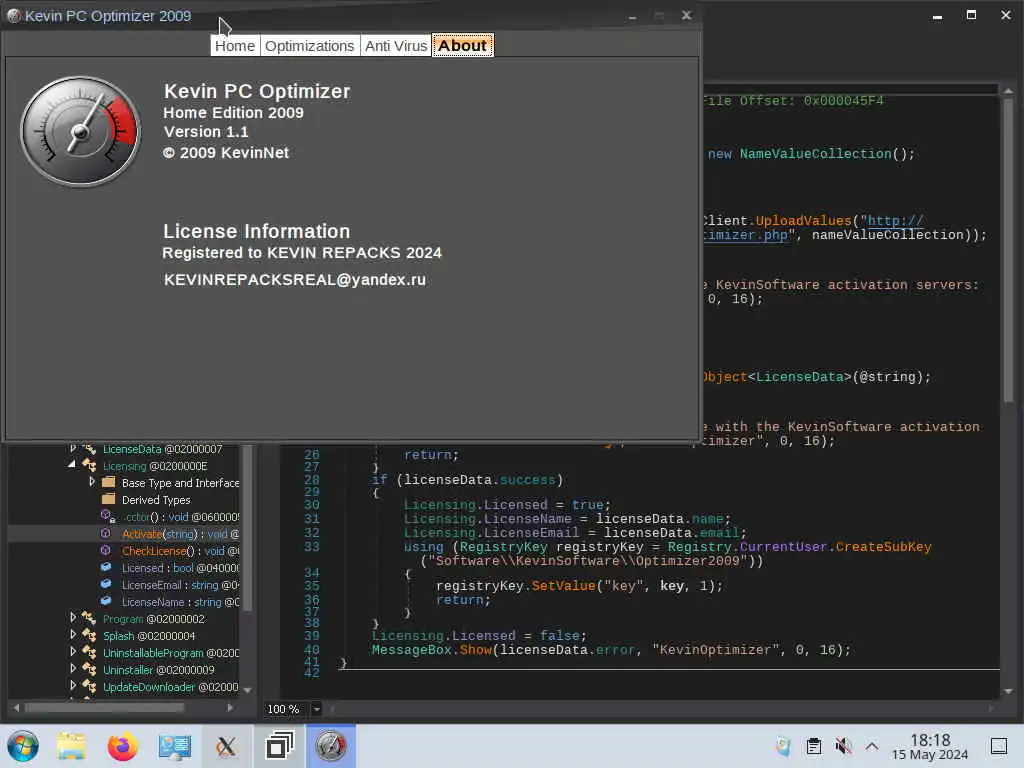
Task: Open the Optimizations tab
Action: 310,46
